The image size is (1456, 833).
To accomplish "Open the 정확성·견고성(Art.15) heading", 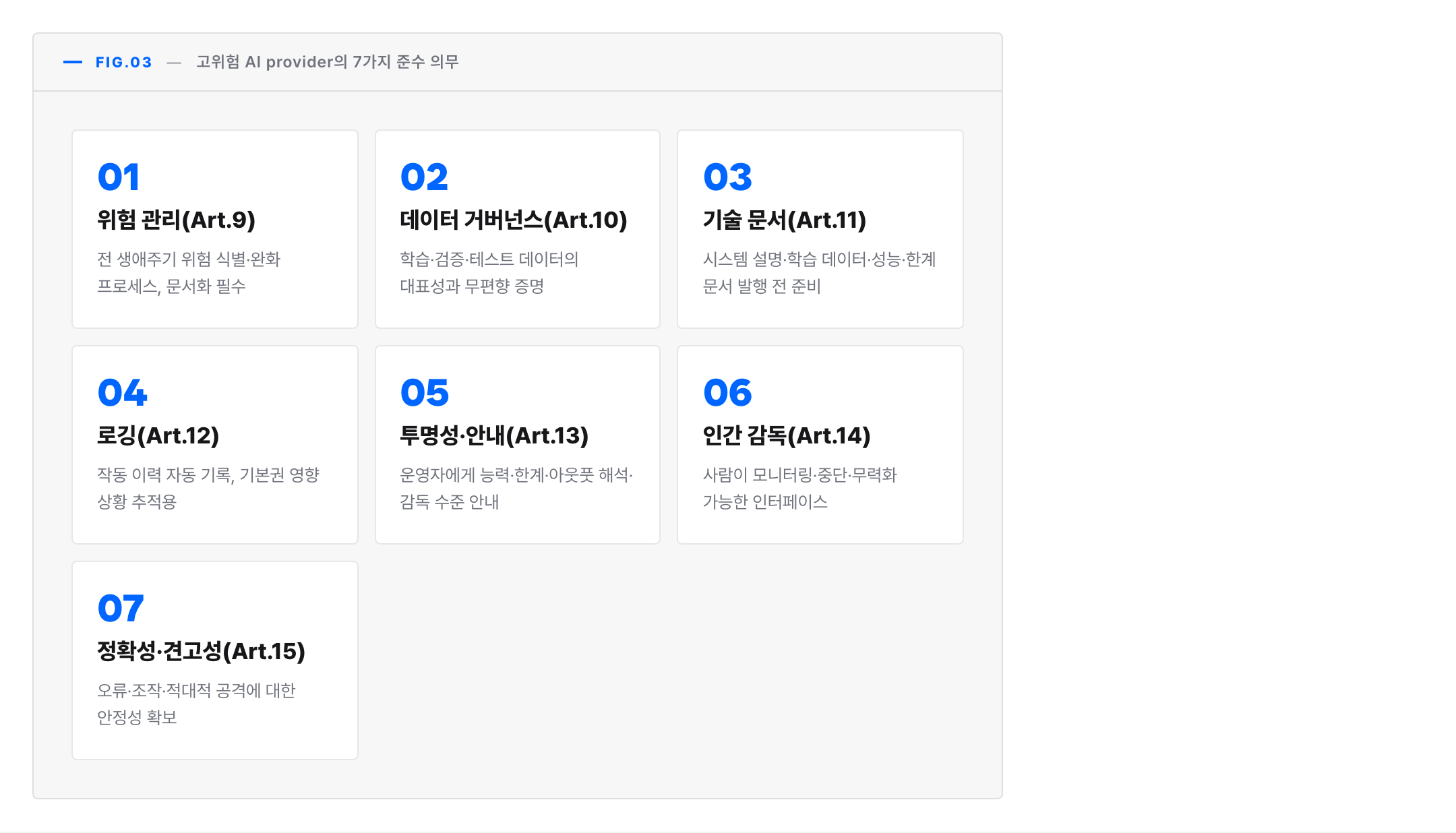I will point(202,651).
